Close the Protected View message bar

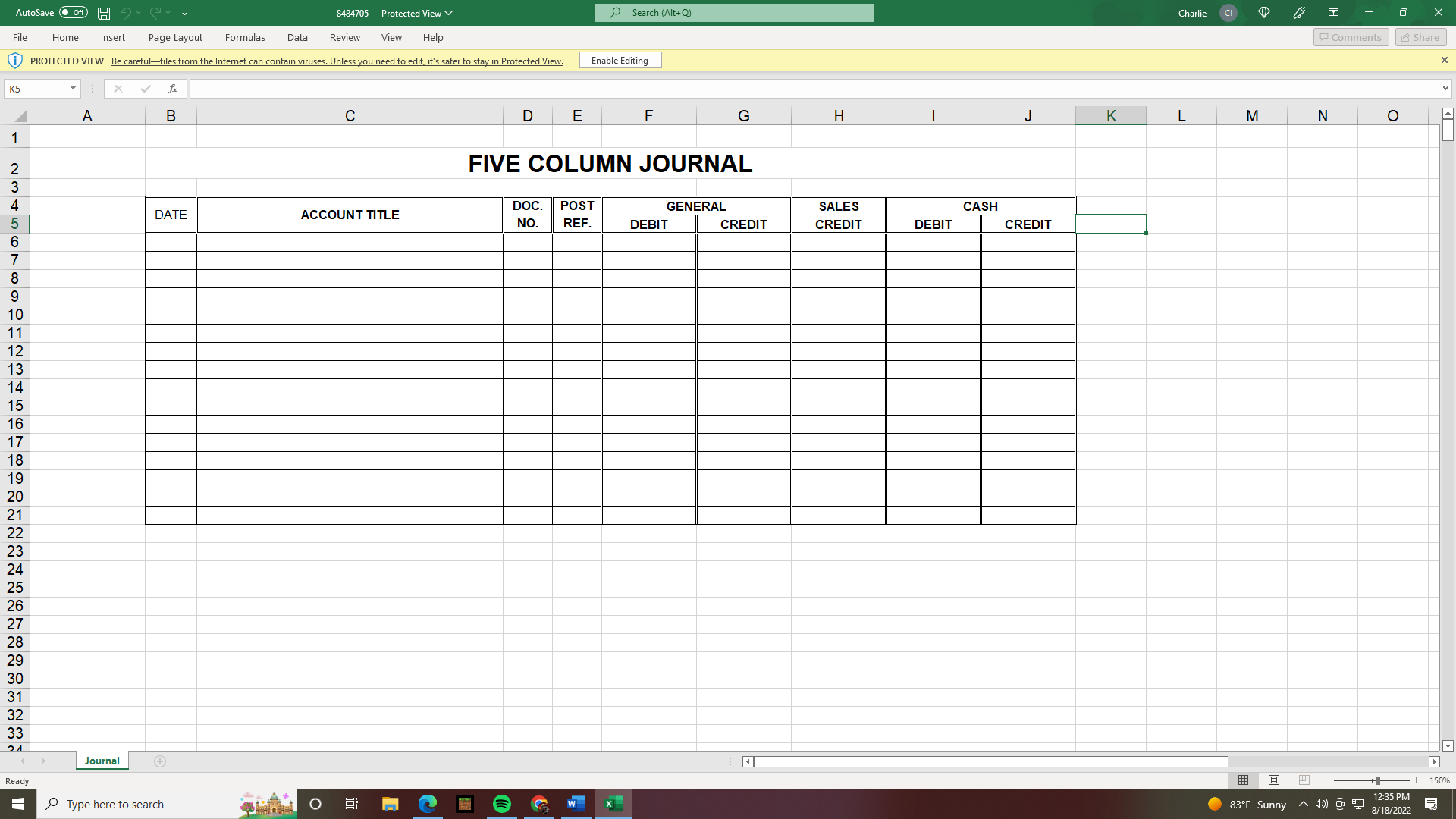coord(1444,61)
